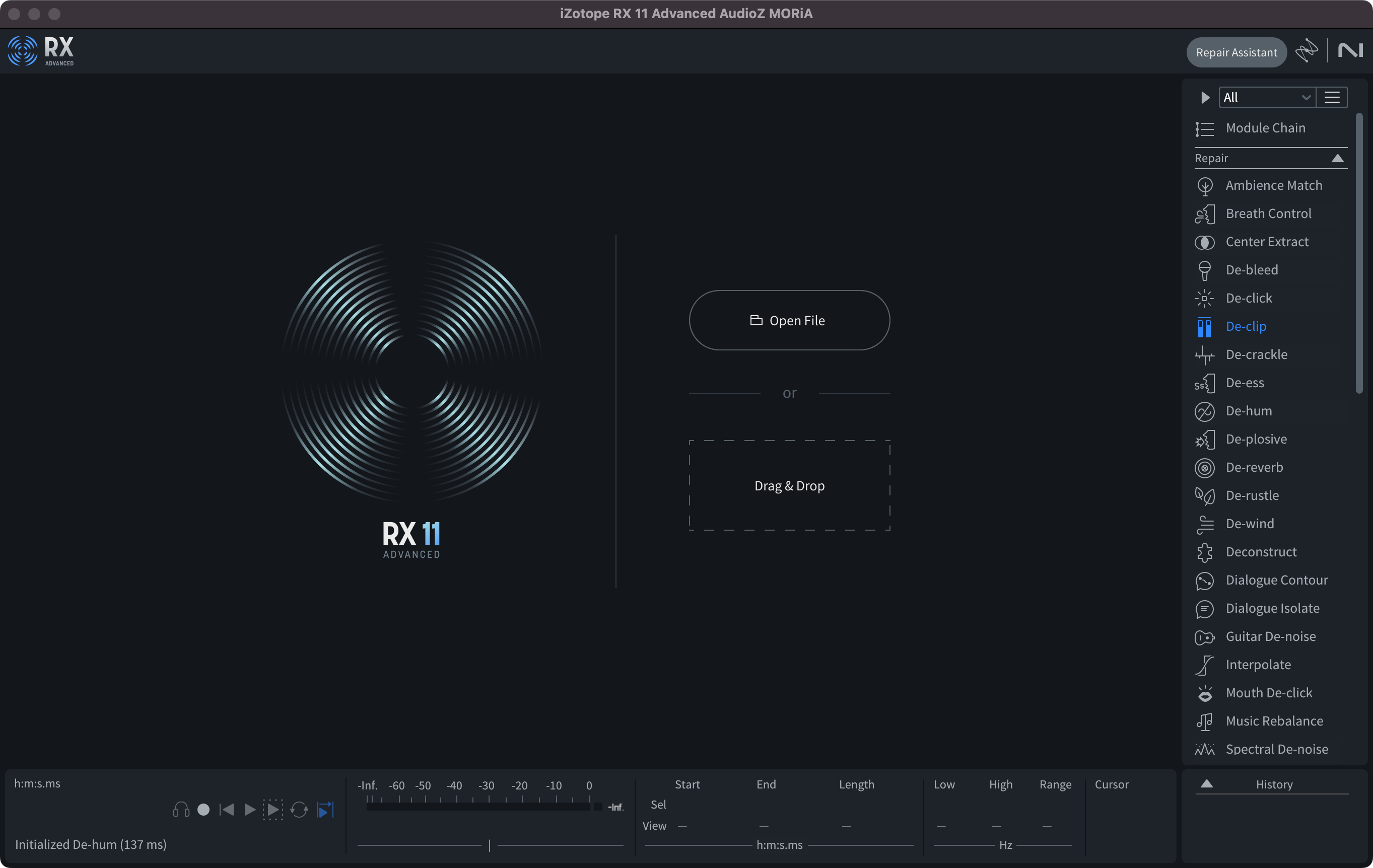Open the De-clip module

[x=1245, y=327]
